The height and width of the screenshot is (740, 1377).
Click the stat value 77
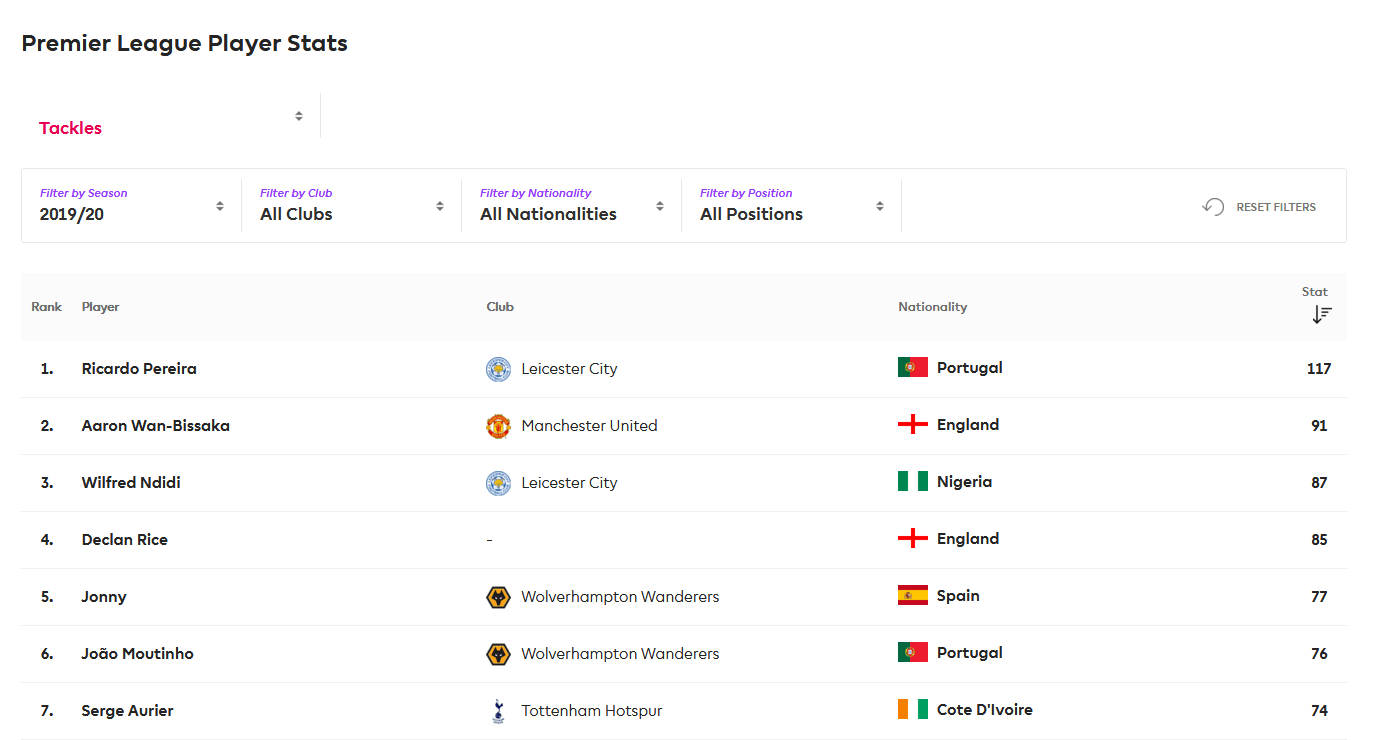[1319, 597]
